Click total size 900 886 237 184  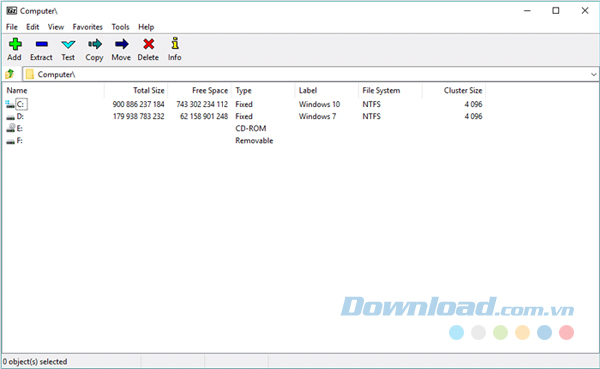[139, 104]
